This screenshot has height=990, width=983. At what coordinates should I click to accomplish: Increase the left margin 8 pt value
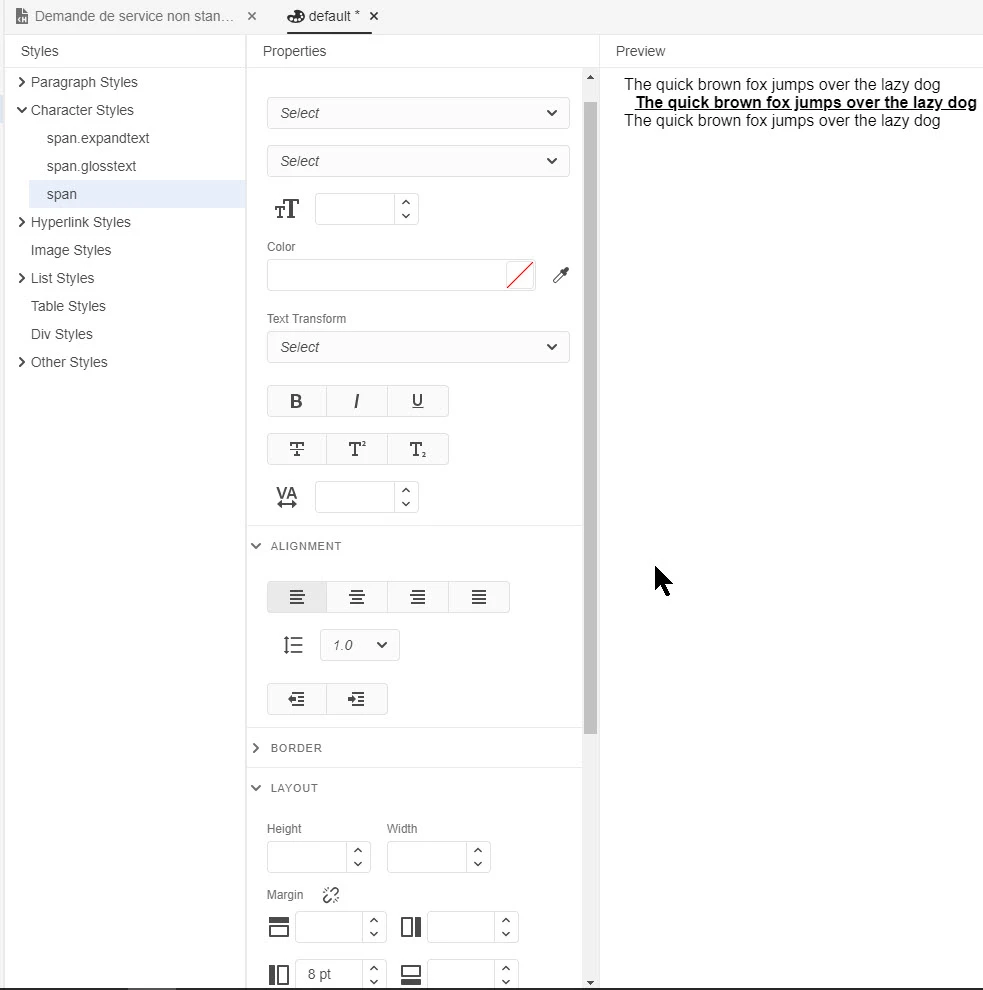[x=374, y=968]
